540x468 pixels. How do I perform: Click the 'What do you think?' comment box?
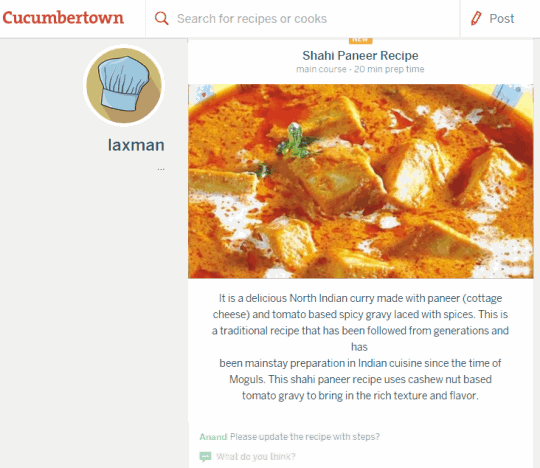click(x=256, y=457)
